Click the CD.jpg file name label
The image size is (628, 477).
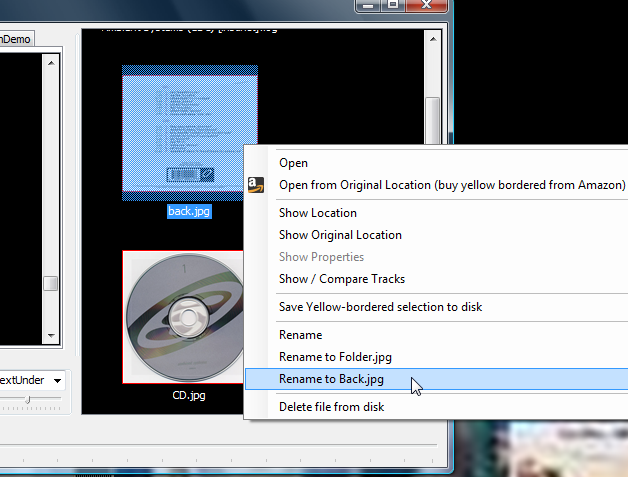189,395
